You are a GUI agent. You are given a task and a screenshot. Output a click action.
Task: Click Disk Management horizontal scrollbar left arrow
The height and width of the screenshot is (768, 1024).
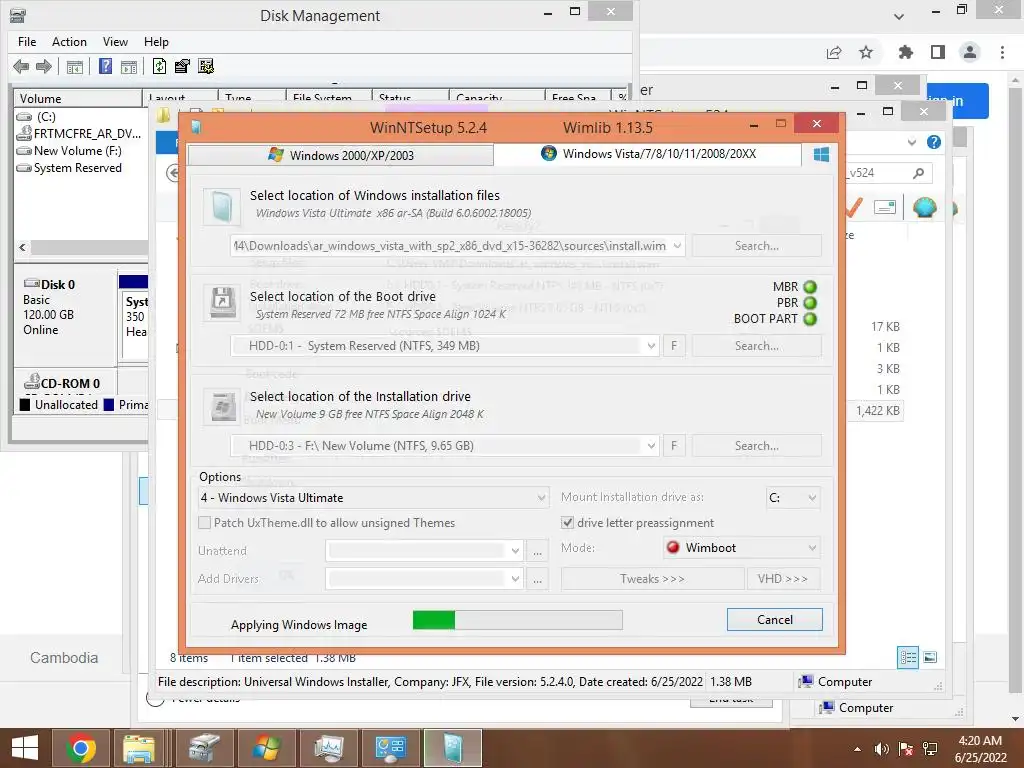[x=22, y=248]
